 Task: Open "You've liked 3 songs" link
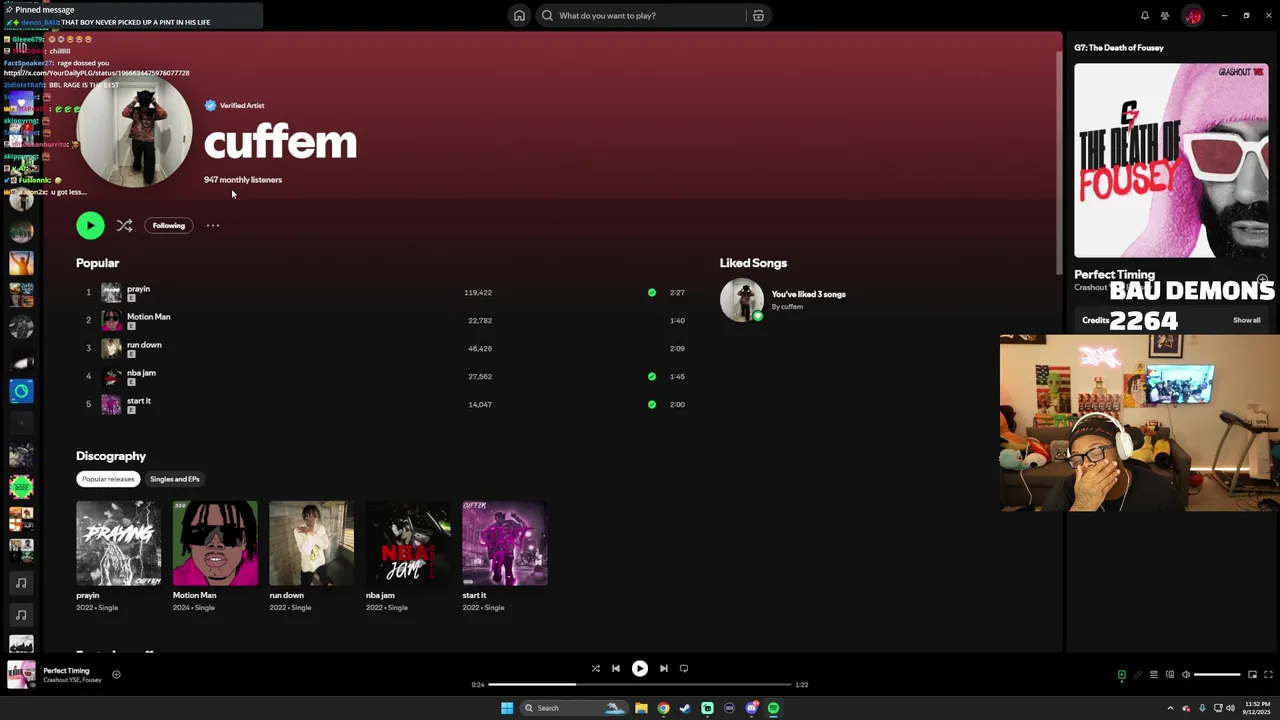pos(808,294)
